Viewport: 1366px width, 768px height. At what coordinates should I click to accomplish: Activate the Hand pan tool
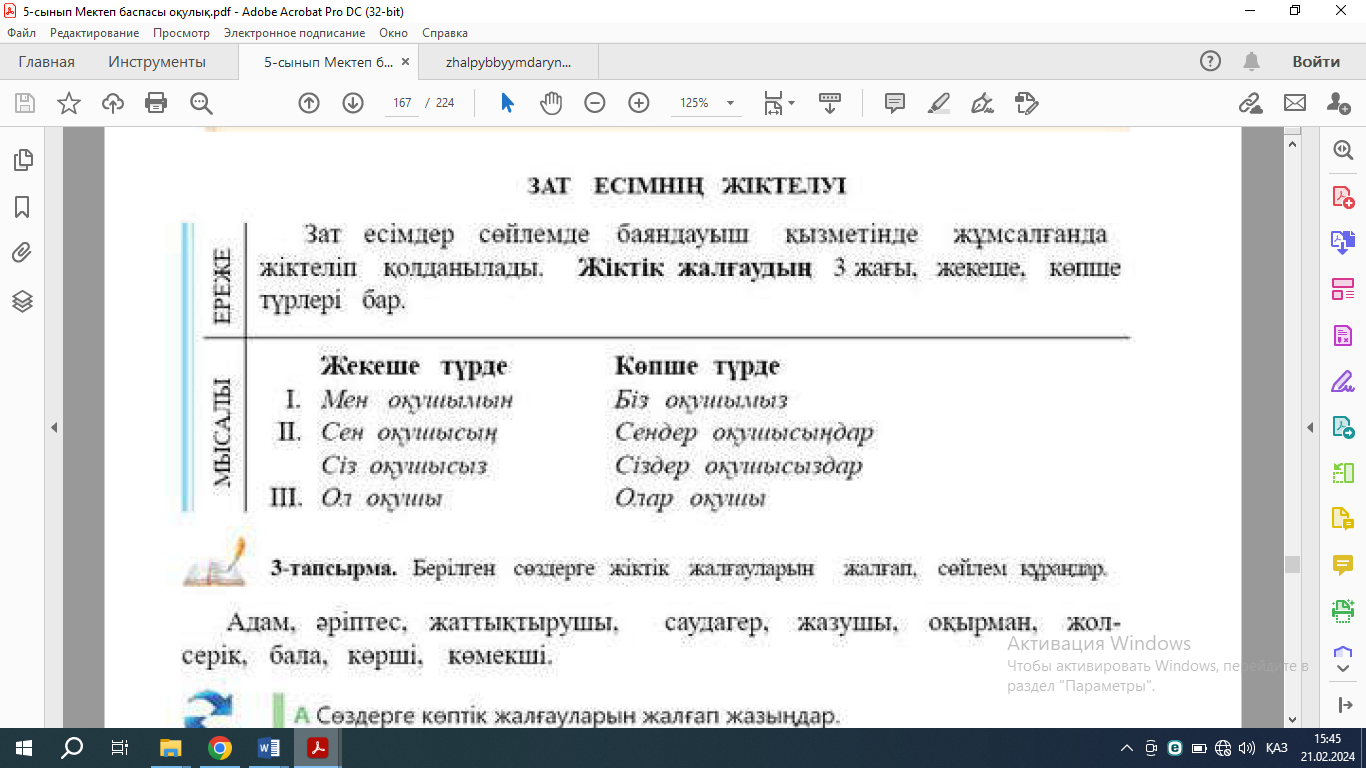(551, 103)
